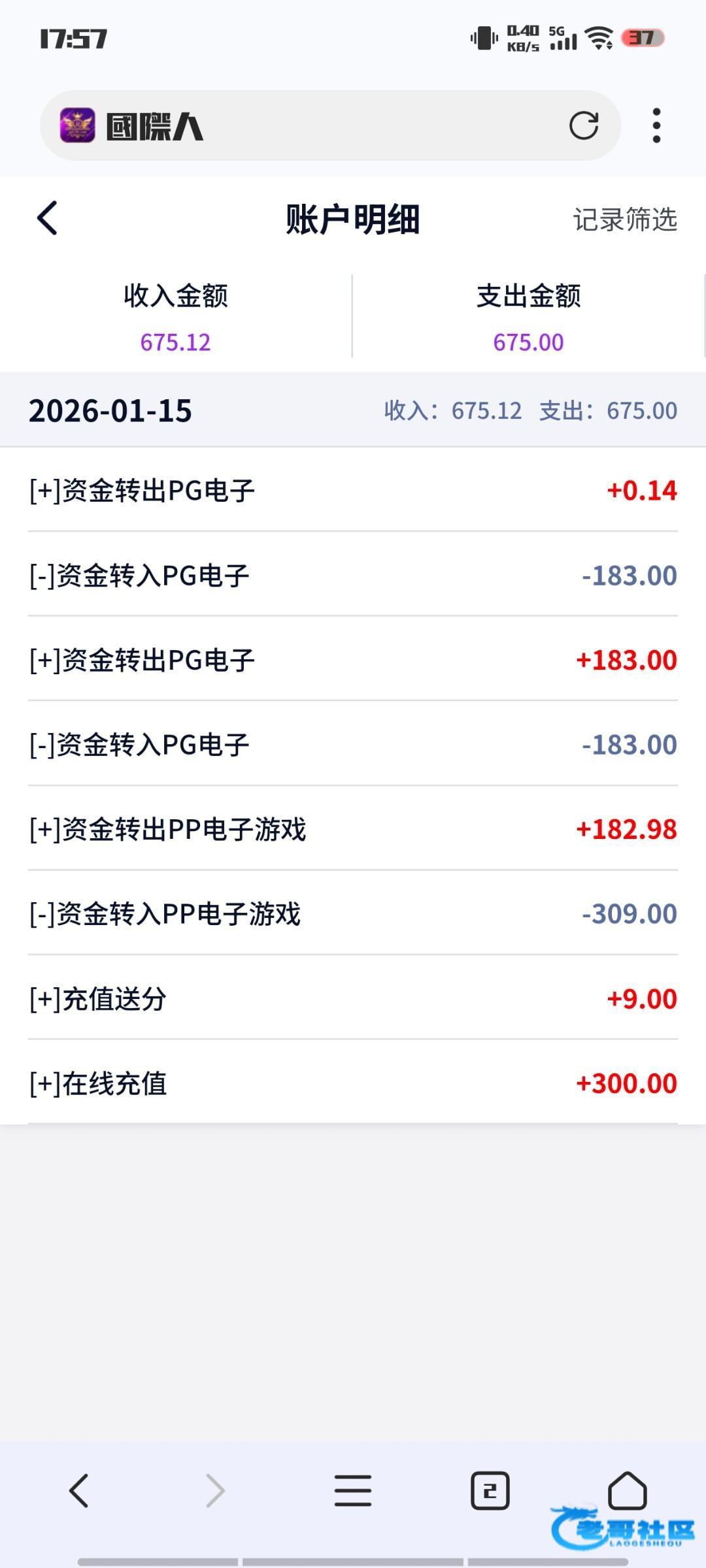Select the 支出金额 summary tab
The height and width of the screenshot is (1568, 706).
tap(528, 317)
